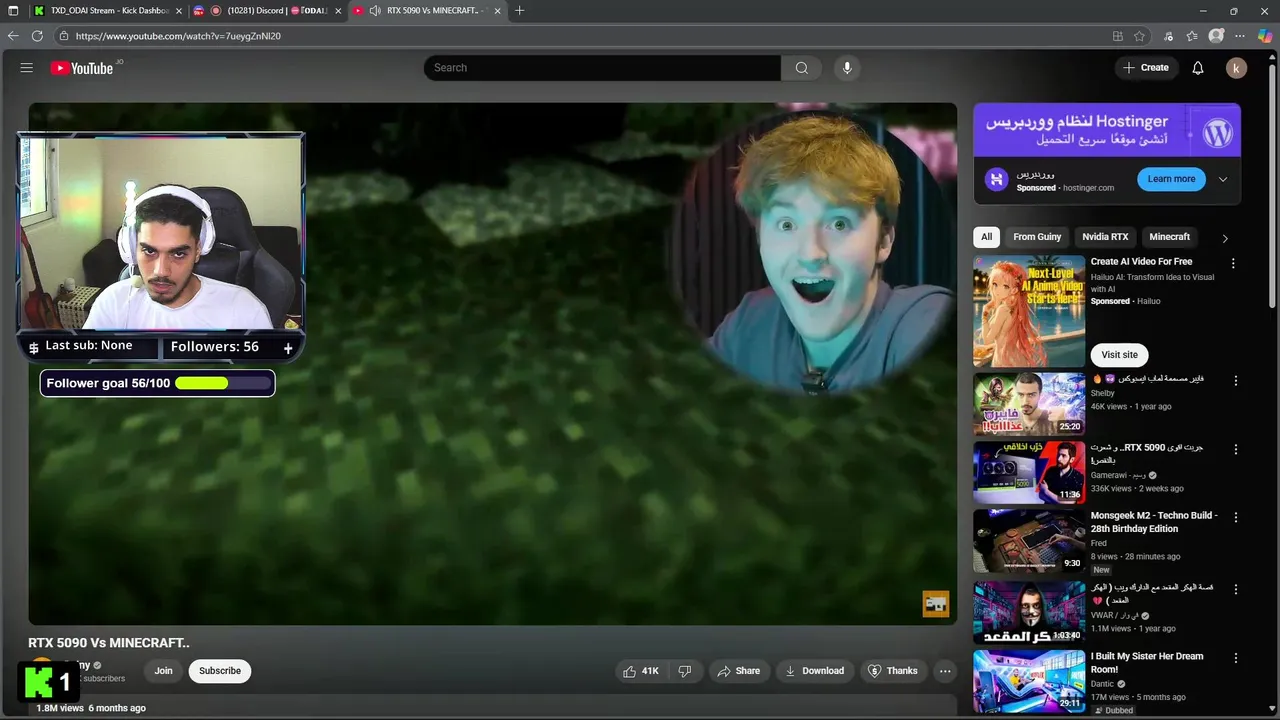Download the video
This screenshot has height=720, width=1280.
point(814,671)
